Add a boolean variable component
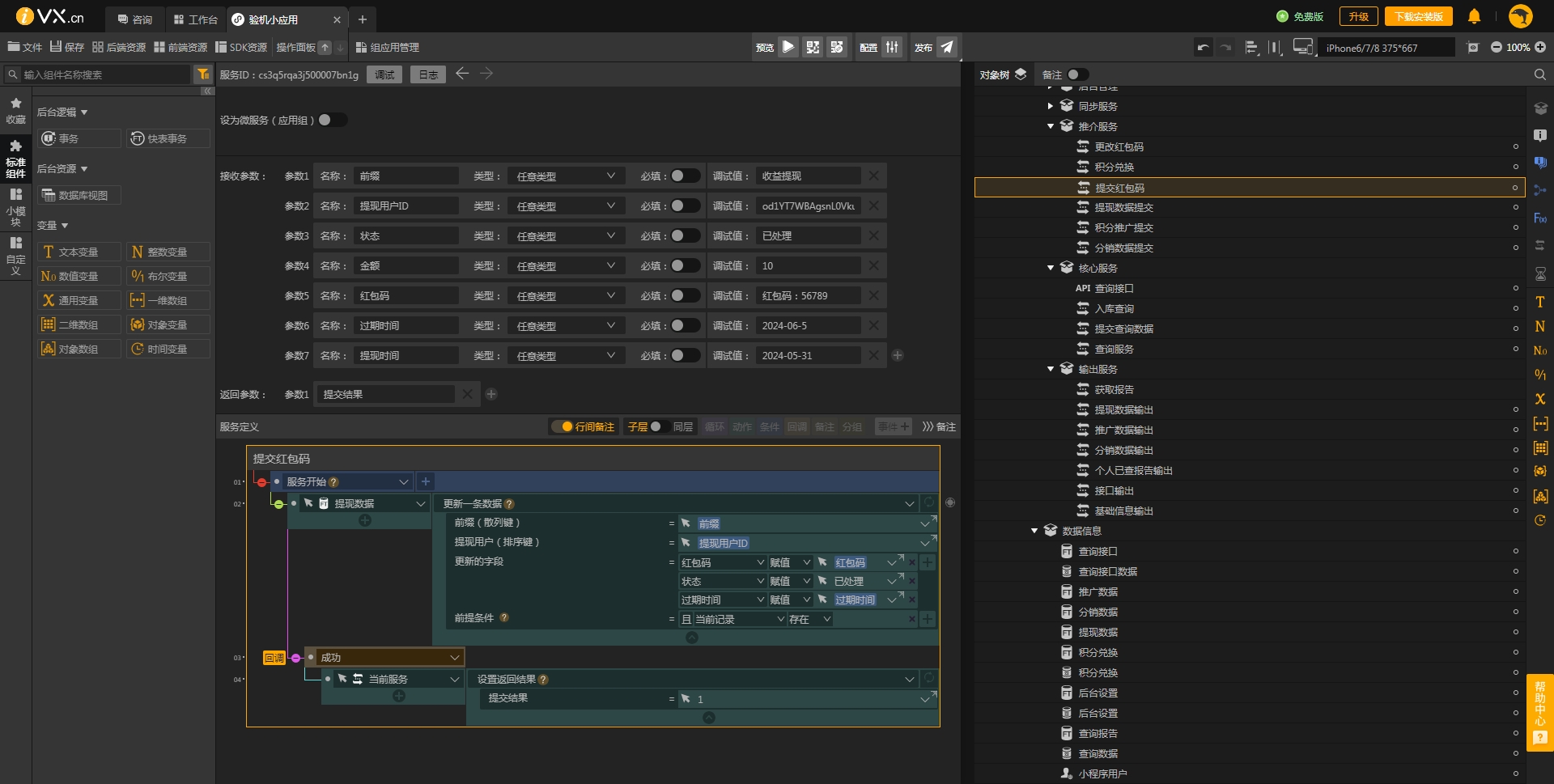 (x=168, y=276)
